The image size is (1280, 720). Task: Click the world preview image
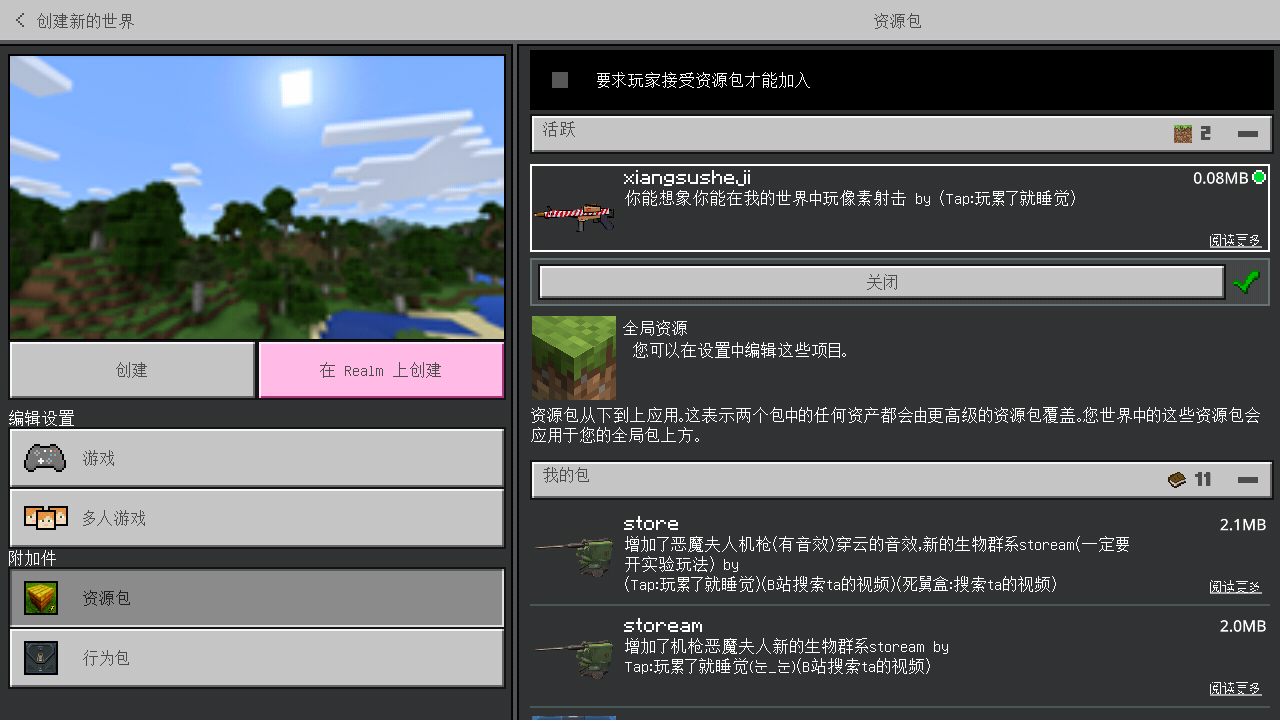coord(257,197)
